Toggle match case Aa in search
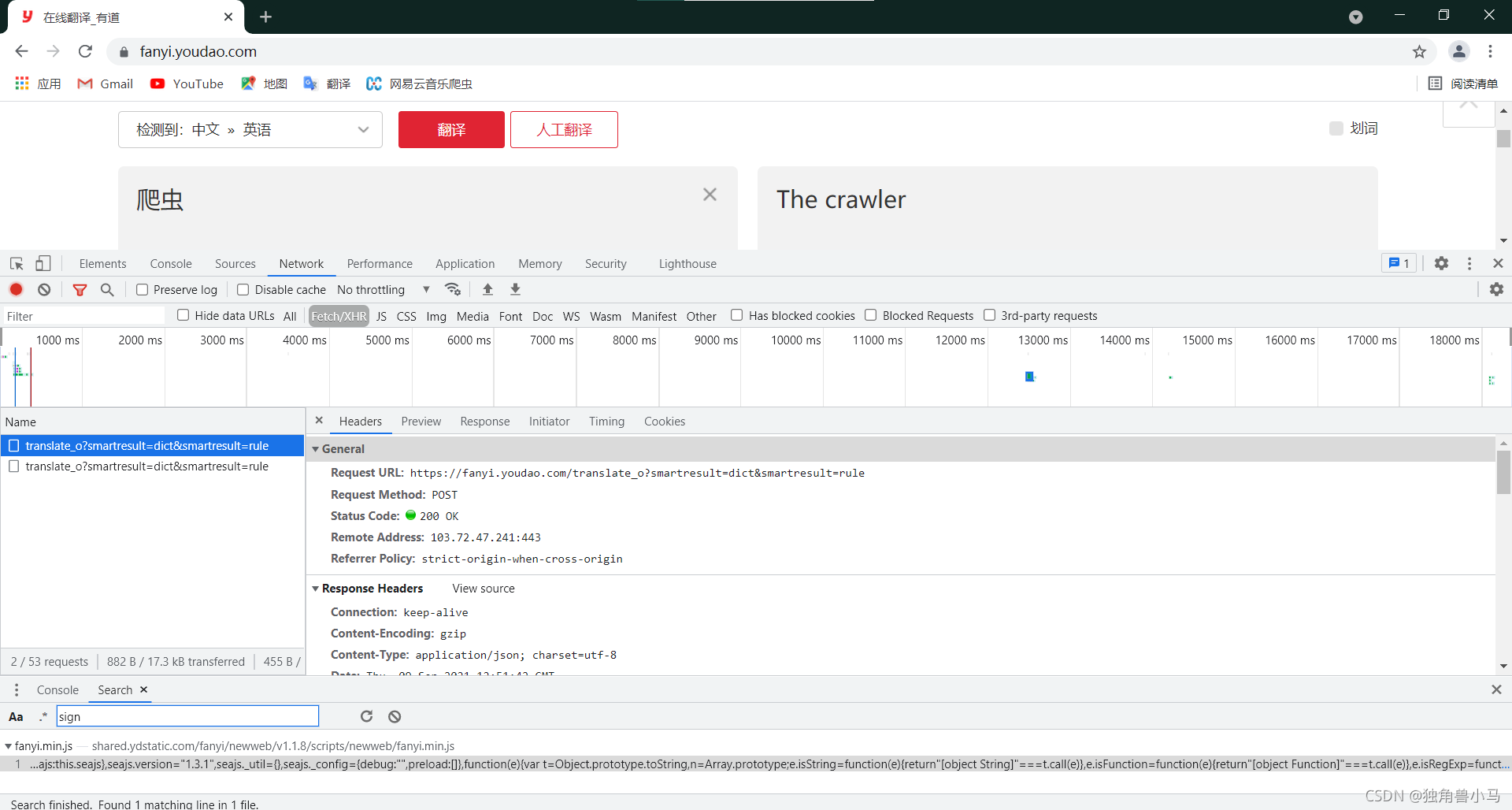 [16, 716]
